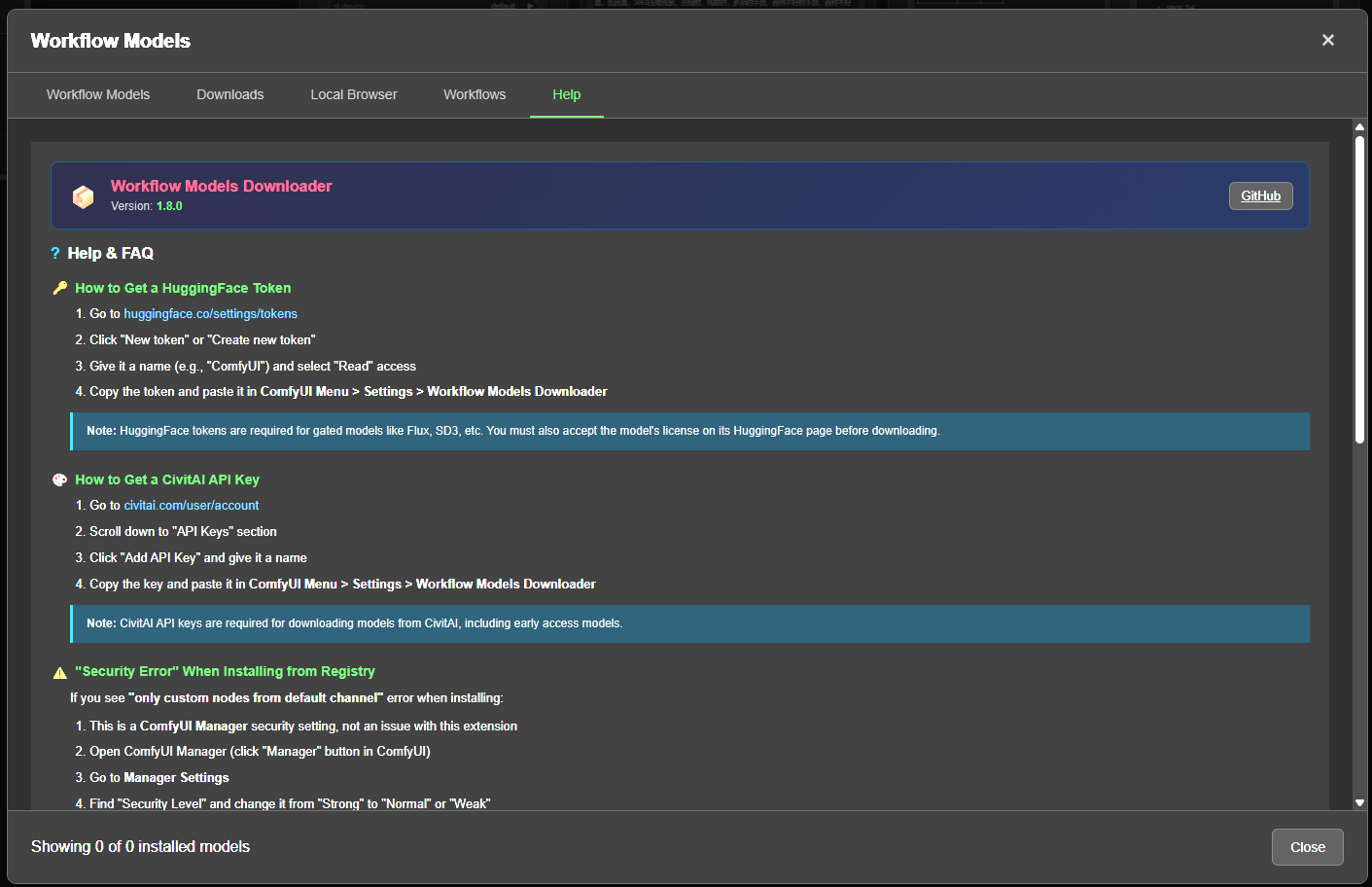
Task: Click the "Workflow Models Downloader" title text
Action: click(x=222, y=186)
